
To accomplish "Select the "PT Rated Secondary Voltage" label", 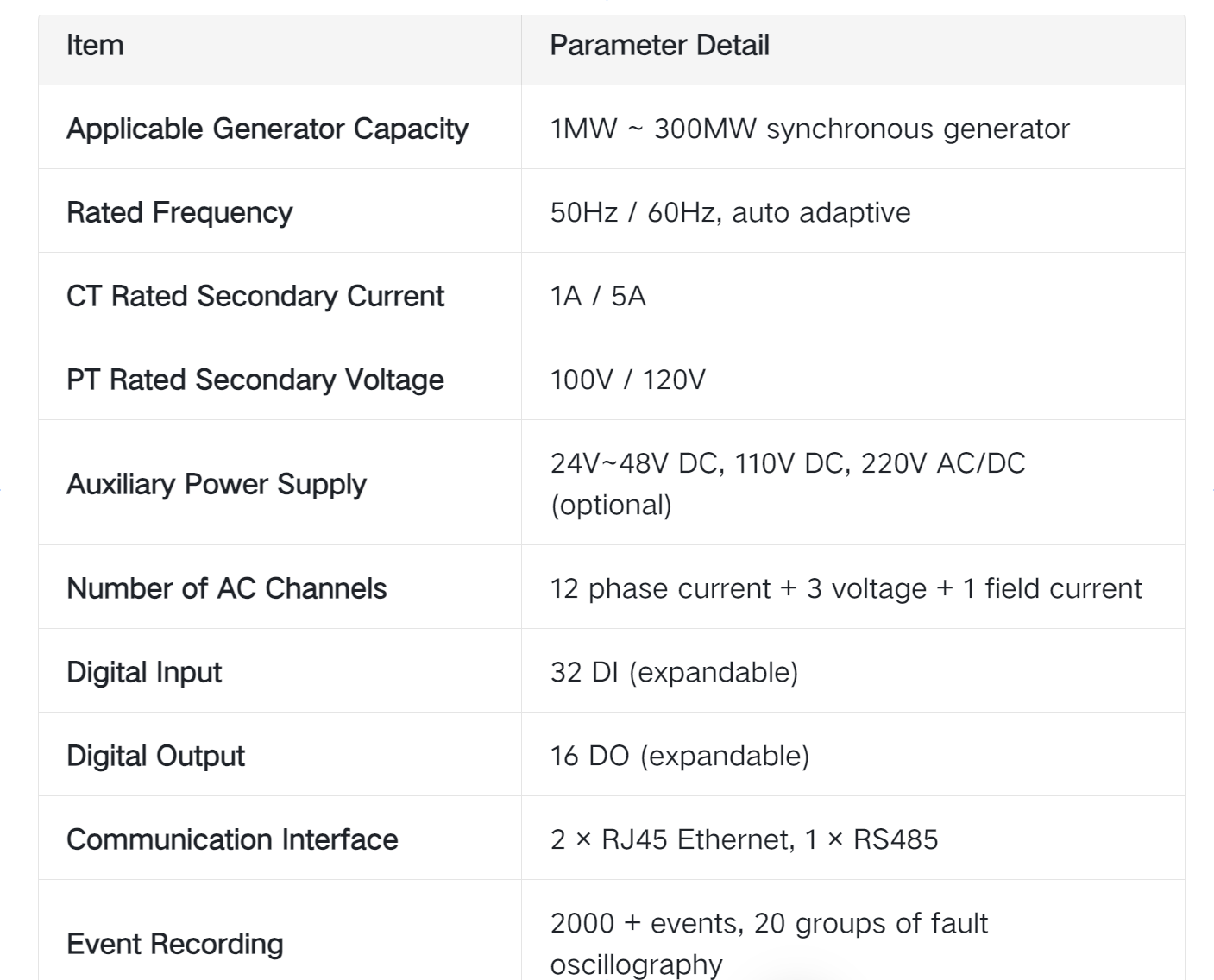I will click(x=255, y=380).
